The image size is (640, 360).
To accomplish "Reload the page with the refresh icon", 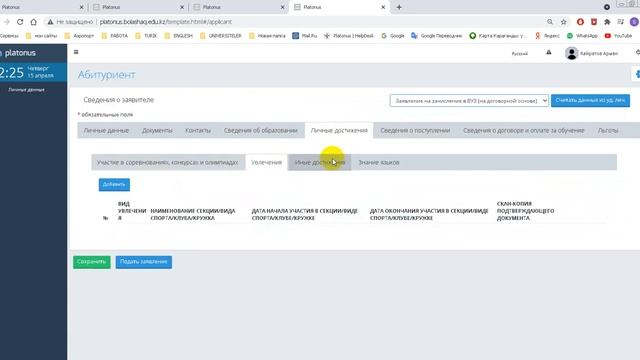I will click(x=20, y=22).
